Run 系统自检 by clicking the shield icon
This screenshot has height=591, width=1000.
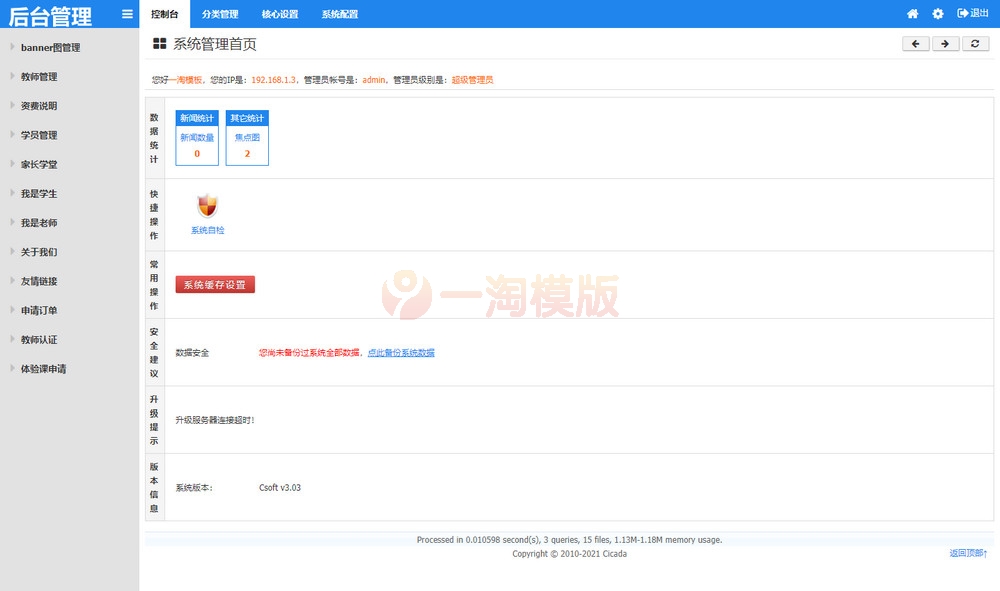[206, 208]
